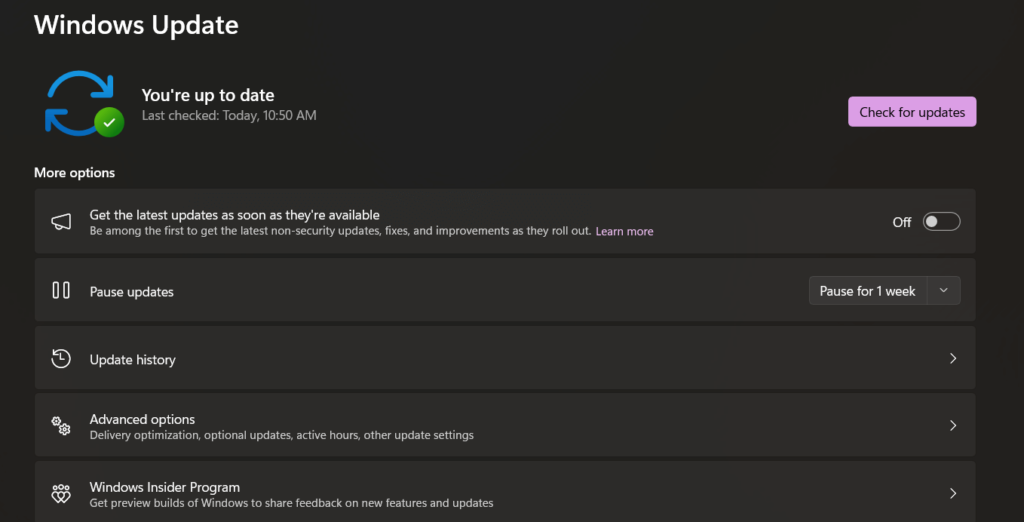Click the 'You're up to date' text
The width and height of the screenshot is (1024, 522).
coord(208,95)
